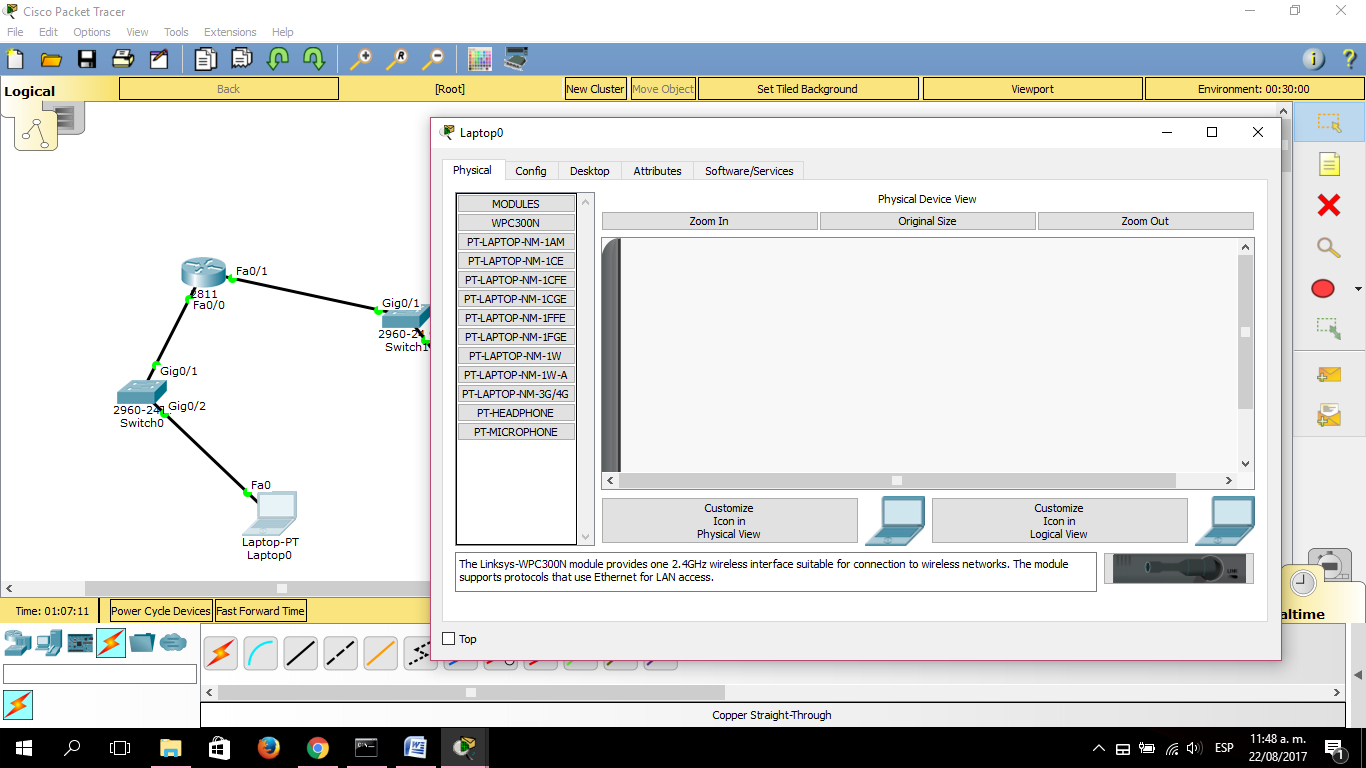Open the drawing color palette dialog
Viewport: 1366px width, 768px height.
click(479, 59)
